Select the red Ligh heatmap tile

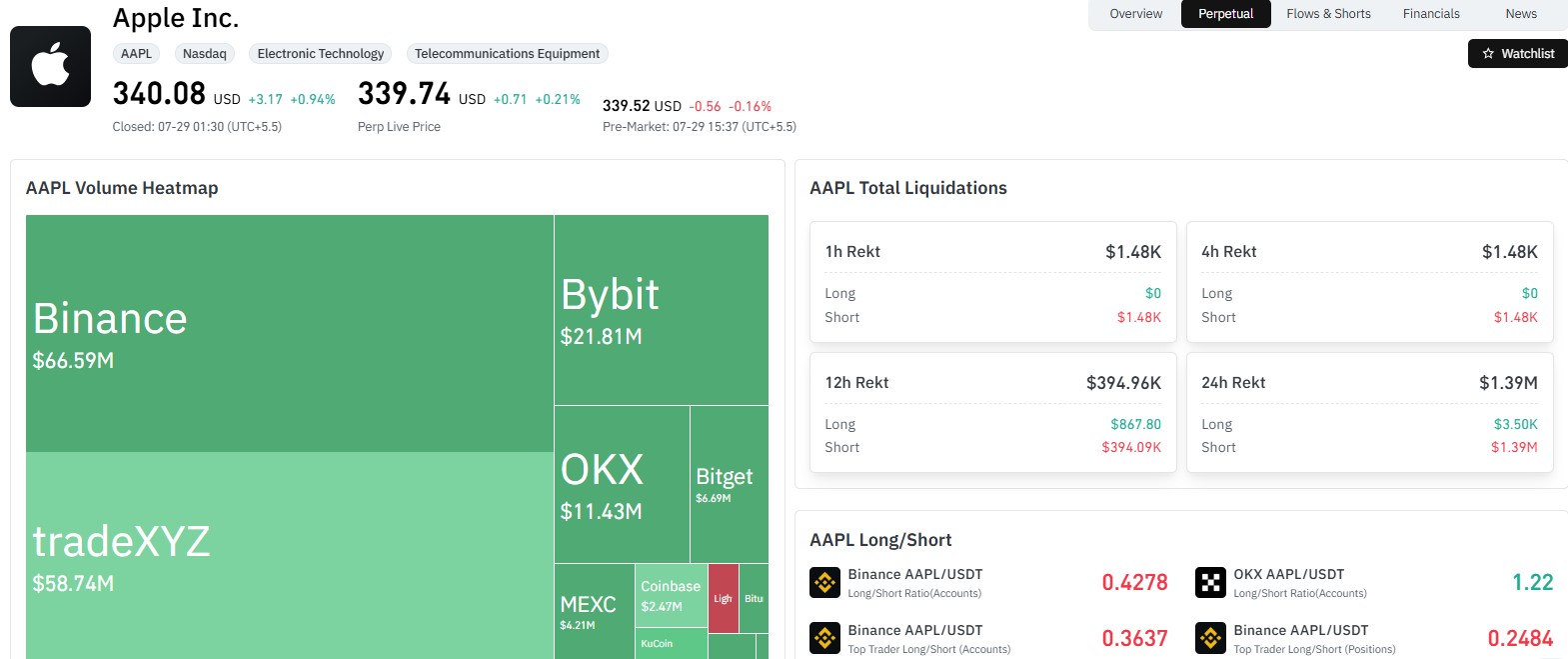click(724, 598)
